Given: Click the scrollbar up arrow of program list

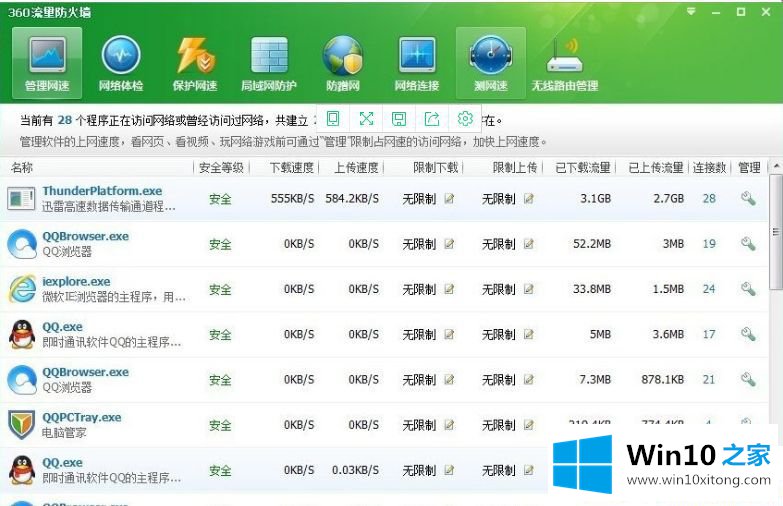Looking at the screenshot, I should [x=776, y=165].
